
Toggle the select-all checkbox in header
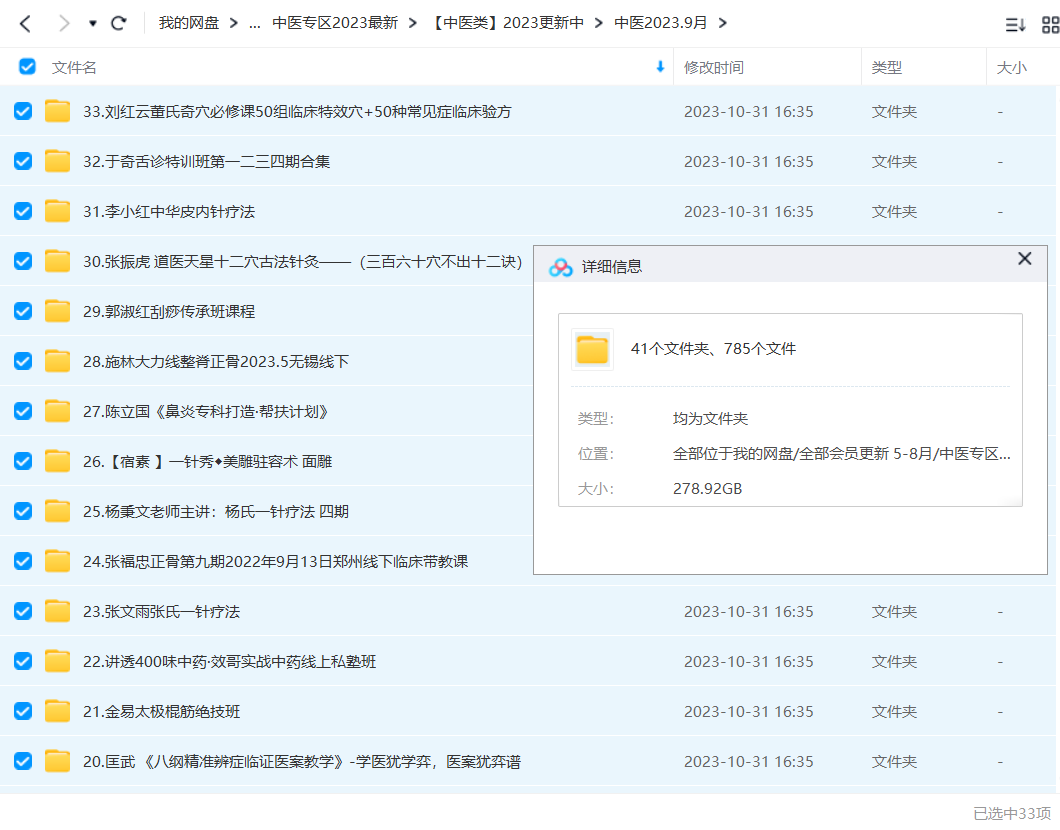pos(27,67)
